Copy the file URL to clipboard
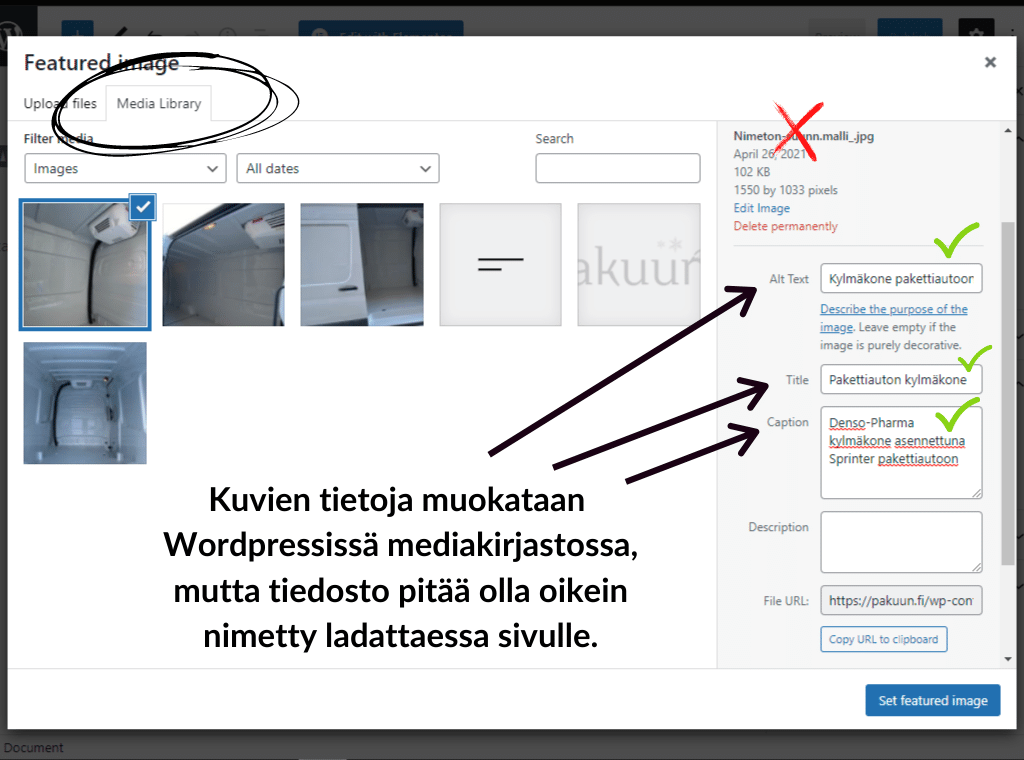This screenshot has height=760, width=1024. point(883,639)
